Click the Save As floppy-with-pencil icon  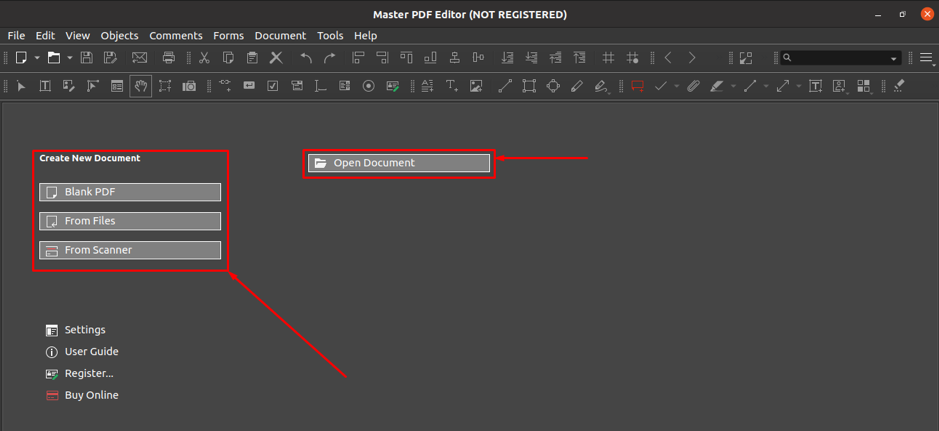click(110, 57)
